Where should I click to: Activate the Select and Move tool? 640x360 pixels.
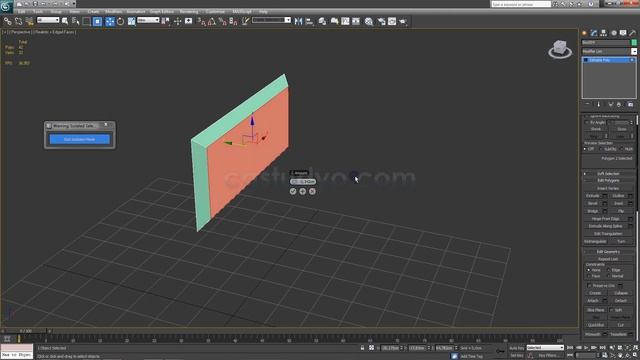tap(110, 21)
